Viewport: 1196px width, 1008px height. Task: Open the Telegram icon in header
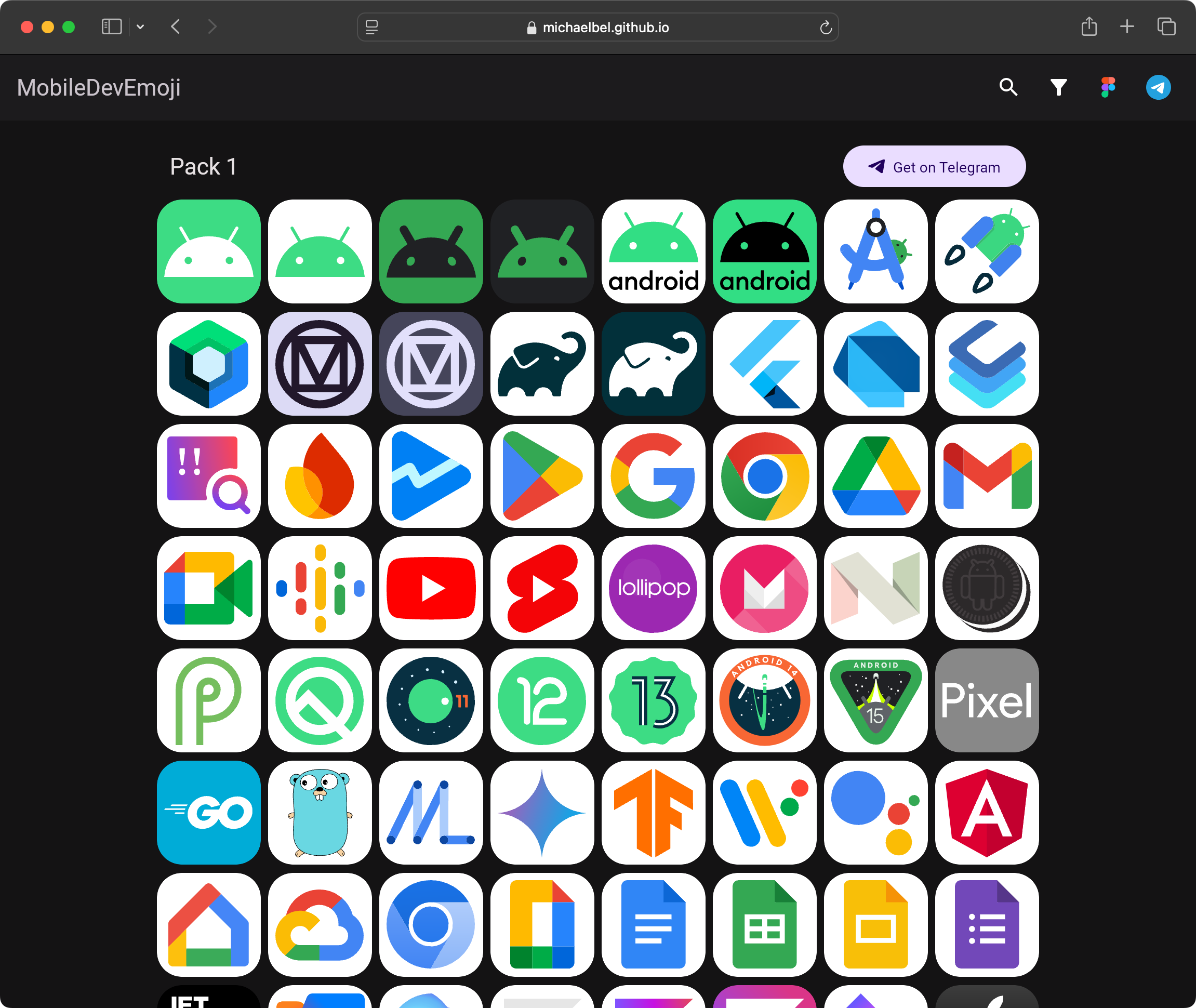point(1158,87)
